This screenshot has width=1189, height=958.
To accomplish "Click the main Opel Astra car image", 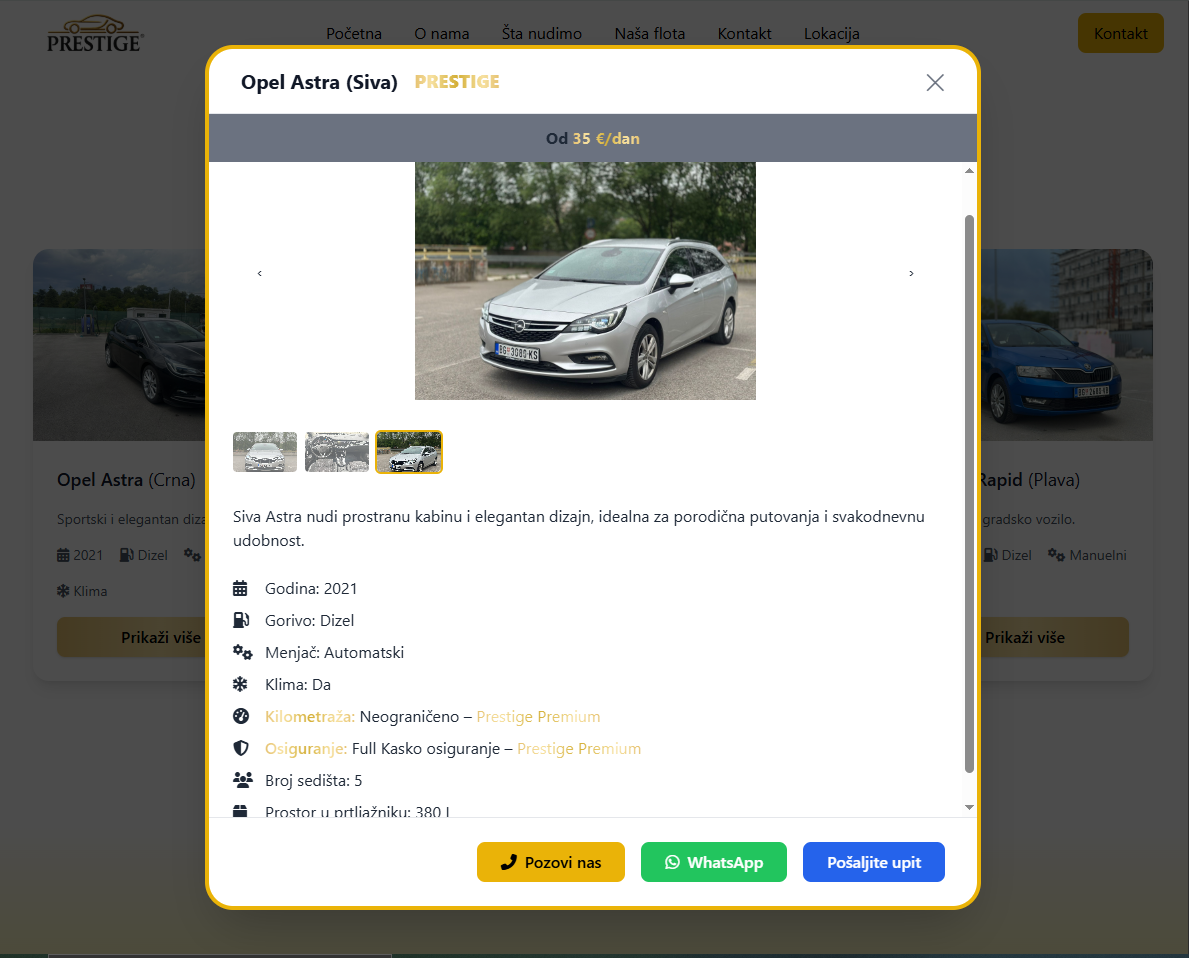I will [585, 281].
